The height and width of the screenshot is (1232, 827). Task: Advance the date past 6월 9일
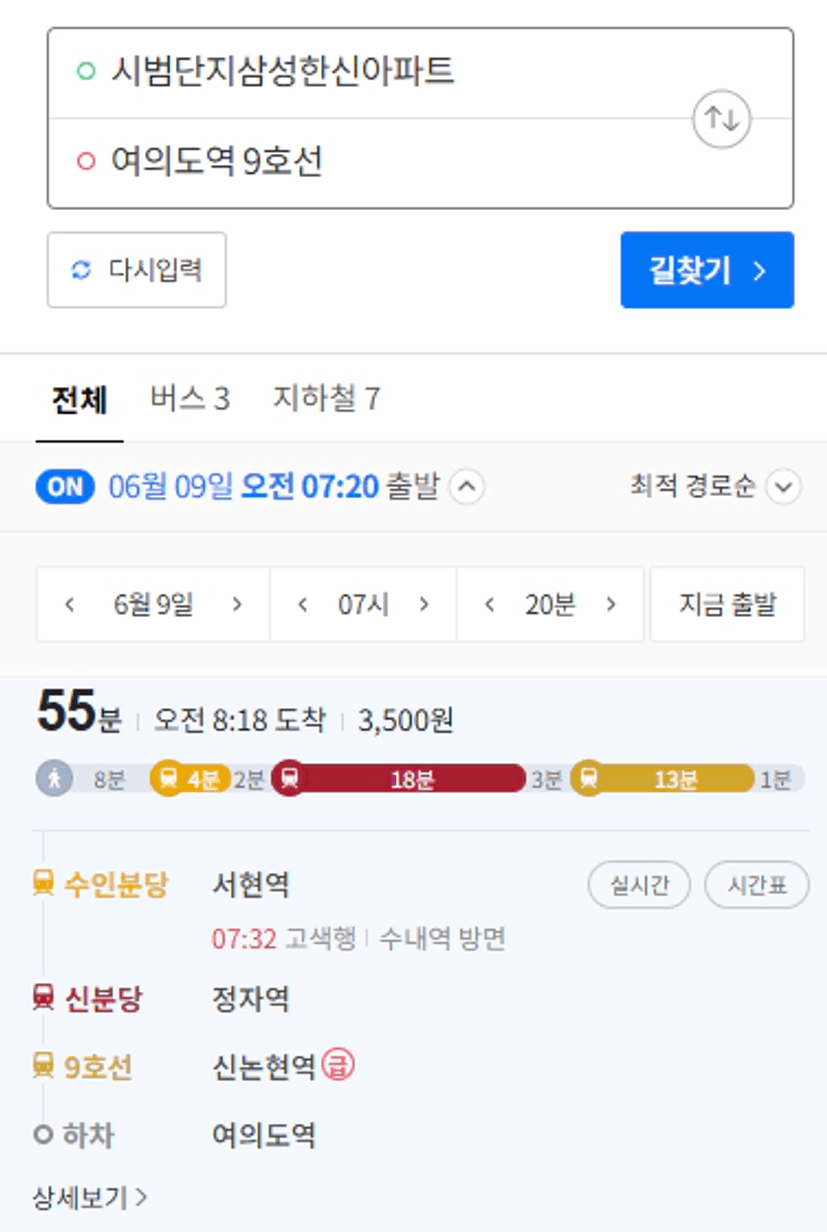click(x=237, y=604)
